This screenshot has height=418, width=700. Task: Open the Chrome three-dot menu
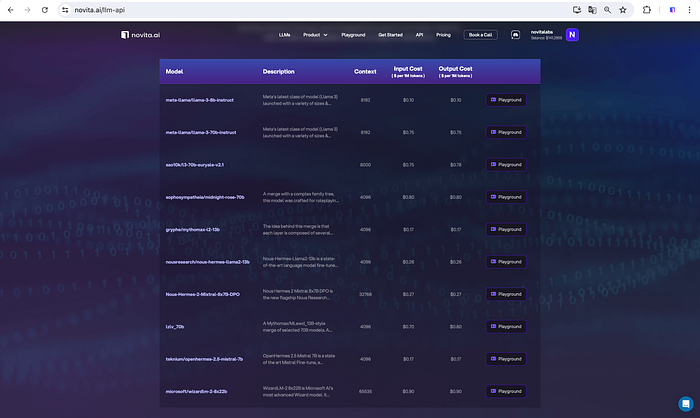[689, 10]
